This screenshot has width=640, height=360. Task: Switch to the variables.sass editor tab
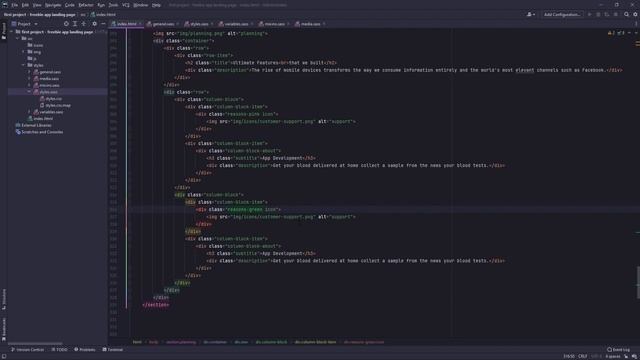[236, 24]
